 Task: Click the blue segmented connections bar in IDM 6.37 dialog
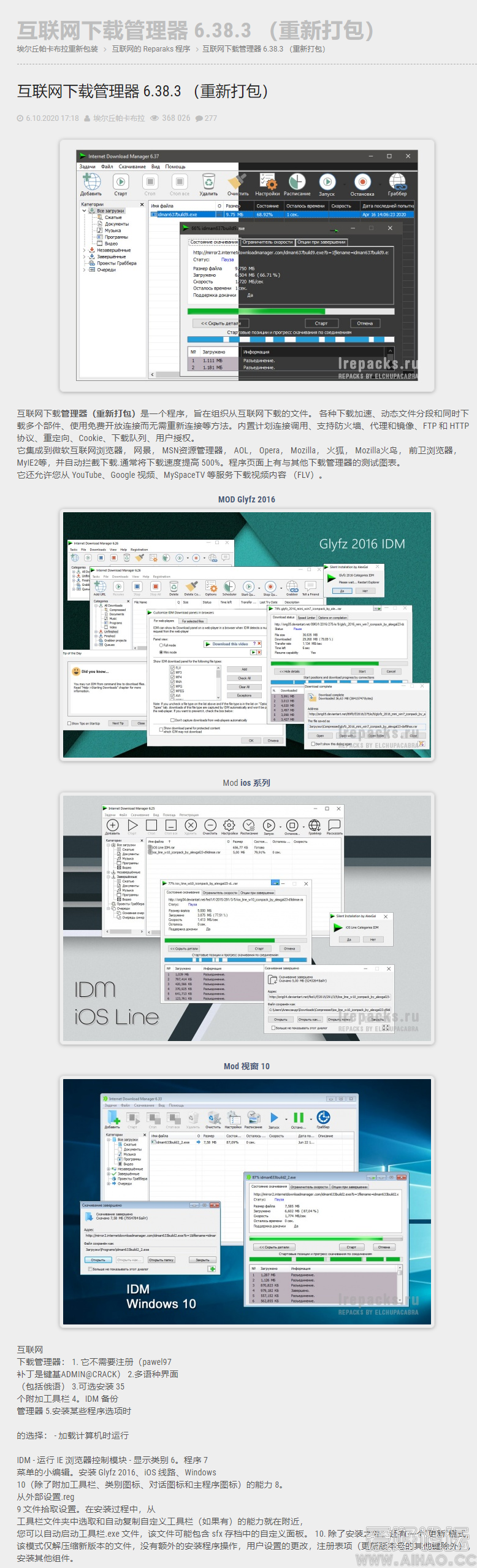pyautogui.click(x=290, y=339)
